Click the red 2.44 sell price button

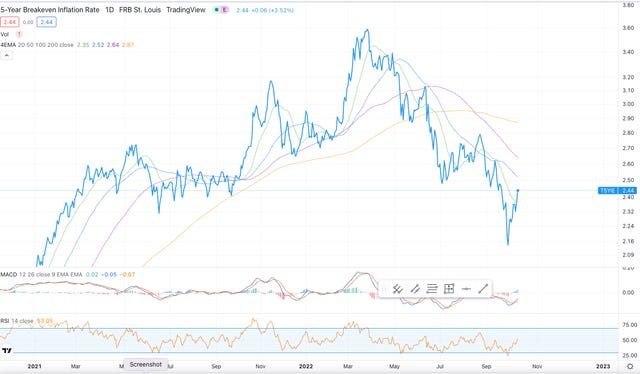(x=9, y=22)
